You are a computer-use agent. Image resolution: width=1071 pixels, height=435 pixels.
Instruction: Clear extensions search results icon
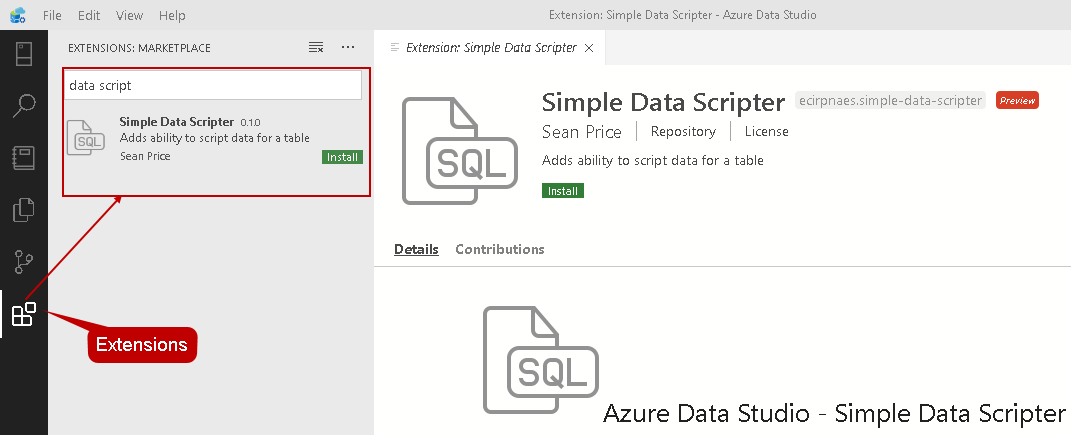316,47
